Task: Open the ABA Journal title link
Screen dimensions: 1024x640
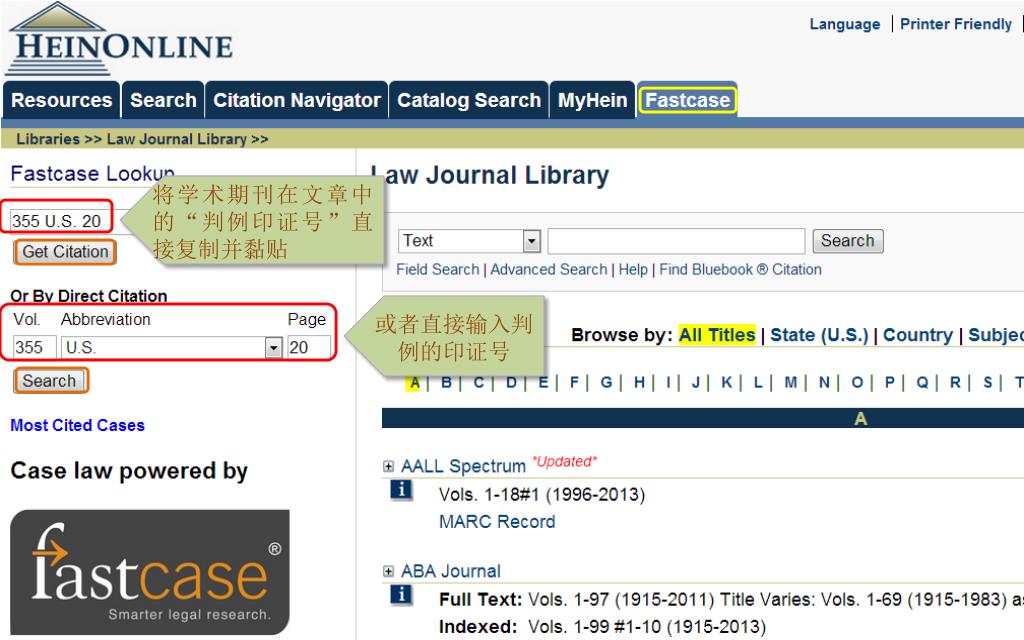Action: click(451, 571)
